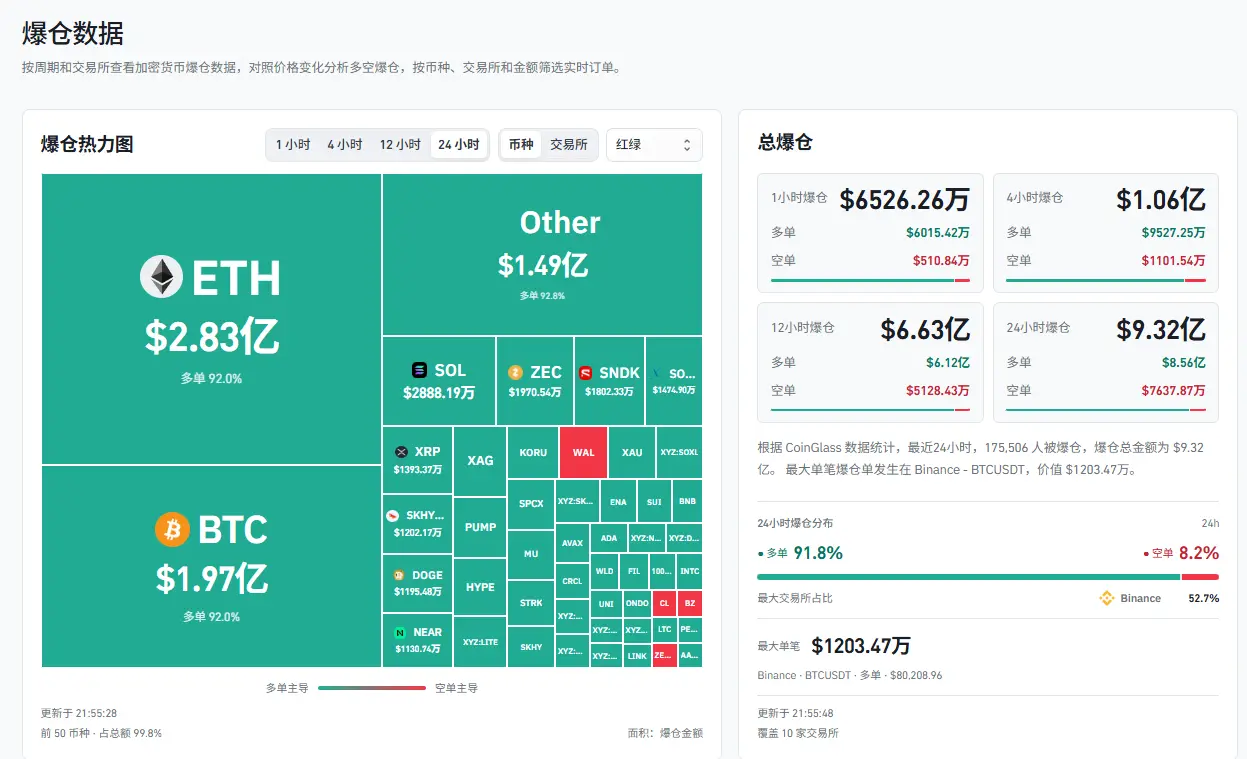This screenshot has height=759, width=1247.
Task: Click the long/short ratio bar in 1小时爆仓 card
Action: [x=870, y=280]
